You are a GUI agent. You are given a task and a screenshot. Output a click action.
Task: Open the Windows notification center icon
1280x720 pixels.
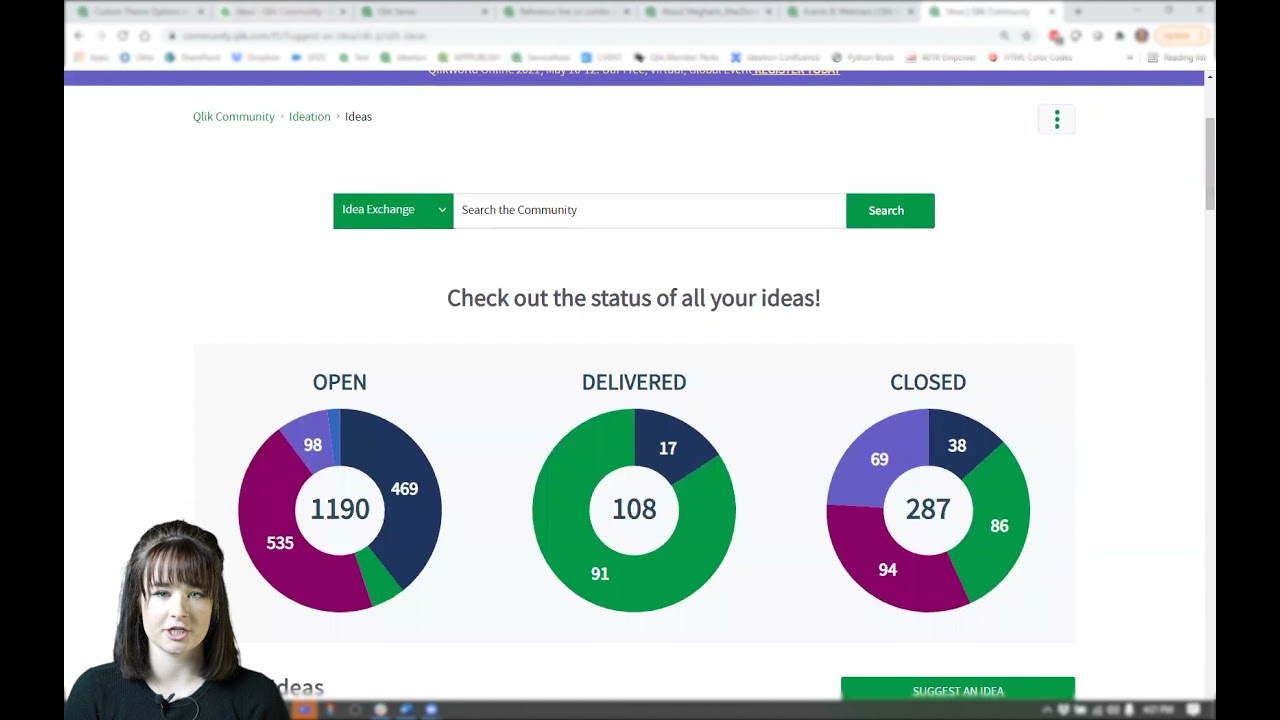pyautogui.click(x=1193, y=710)
